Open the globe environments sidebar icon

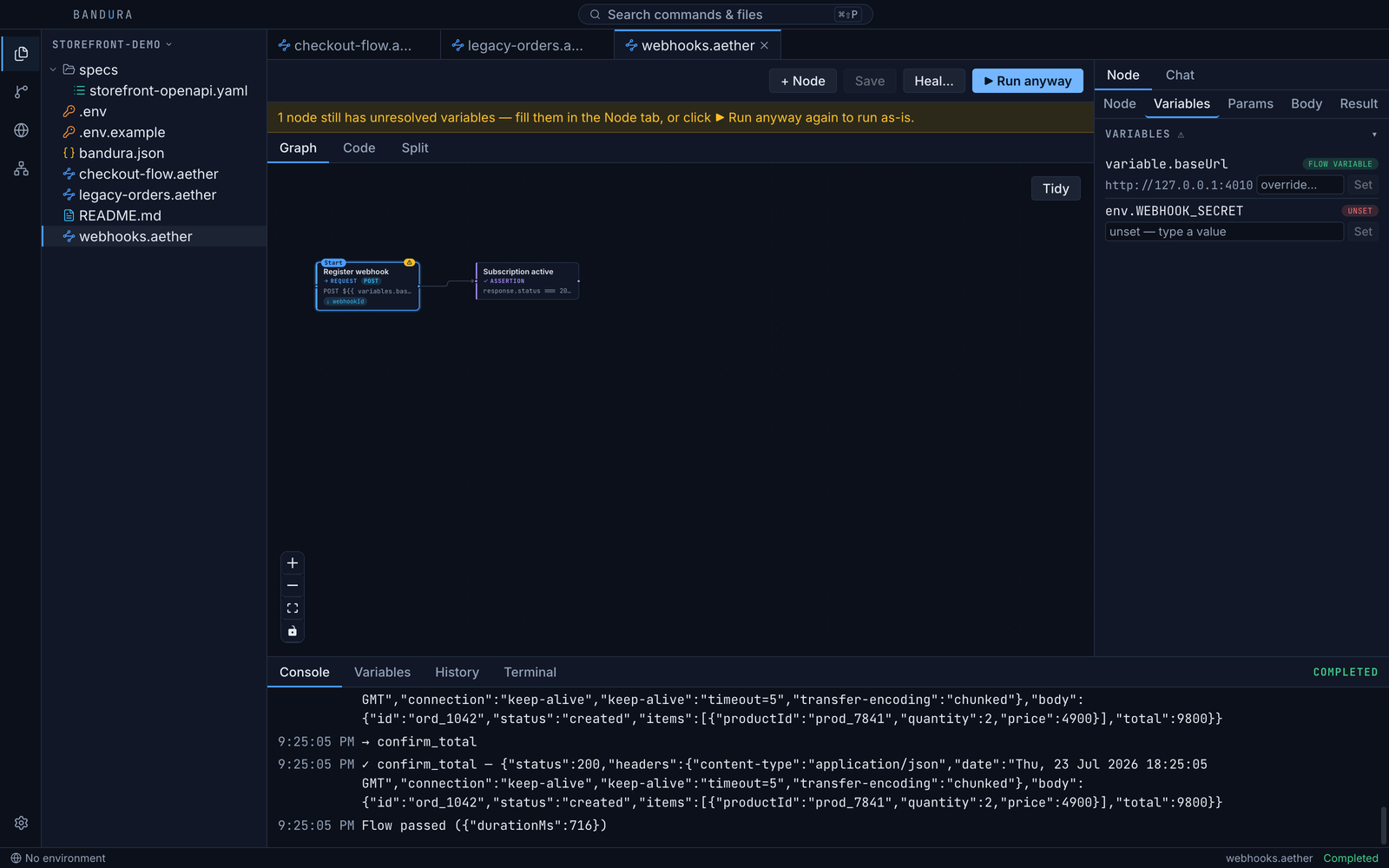(x=21, y=130)
